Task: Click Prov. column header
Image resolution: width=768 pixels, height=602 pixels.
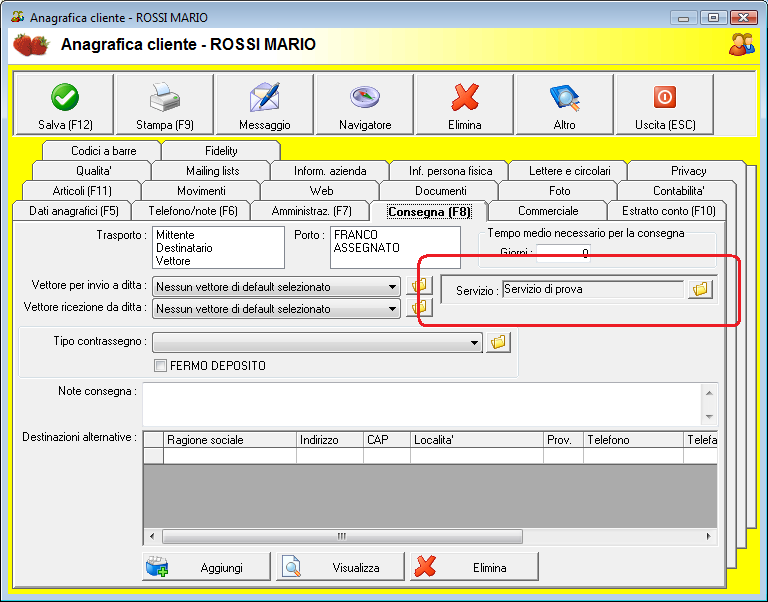Action: 563,440
